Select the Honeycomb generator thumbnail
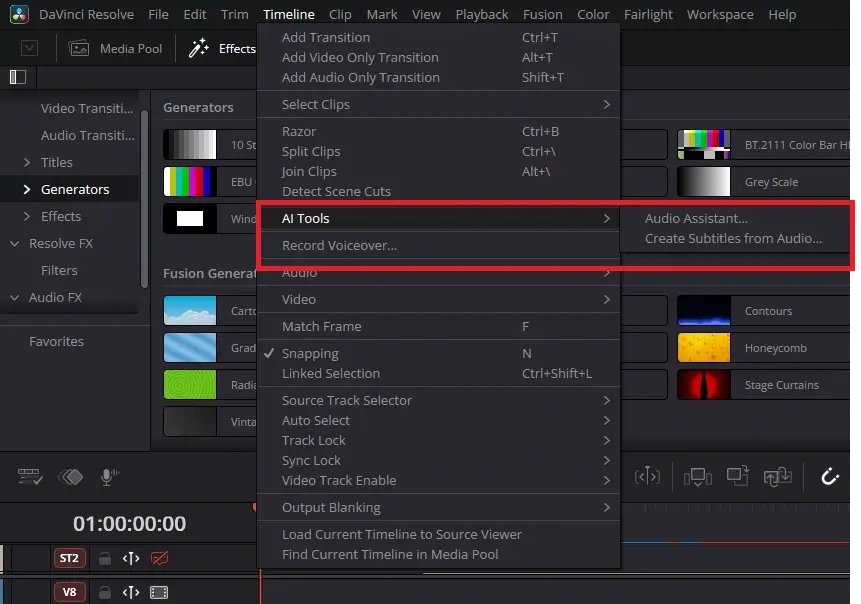The image size is (861, 604). click(703, 348)
